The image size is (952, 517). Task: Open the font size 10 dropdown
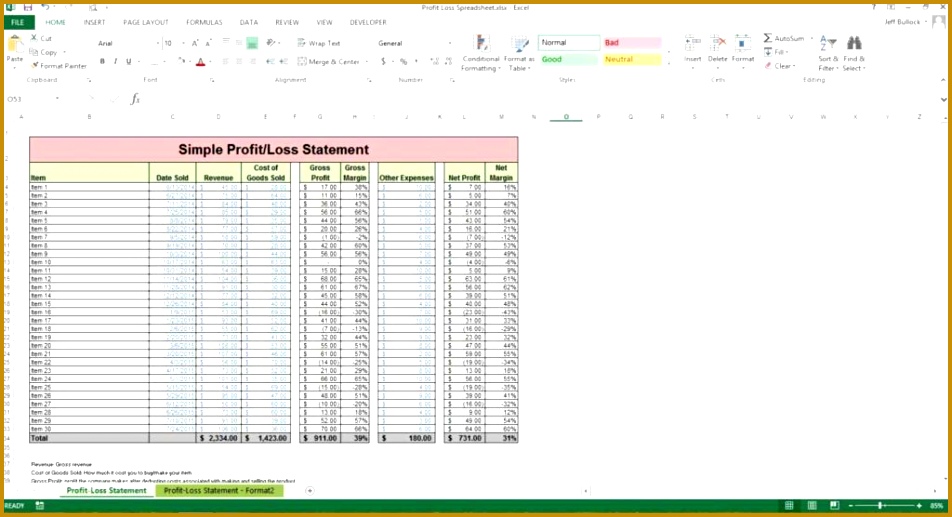click(183, 43)
